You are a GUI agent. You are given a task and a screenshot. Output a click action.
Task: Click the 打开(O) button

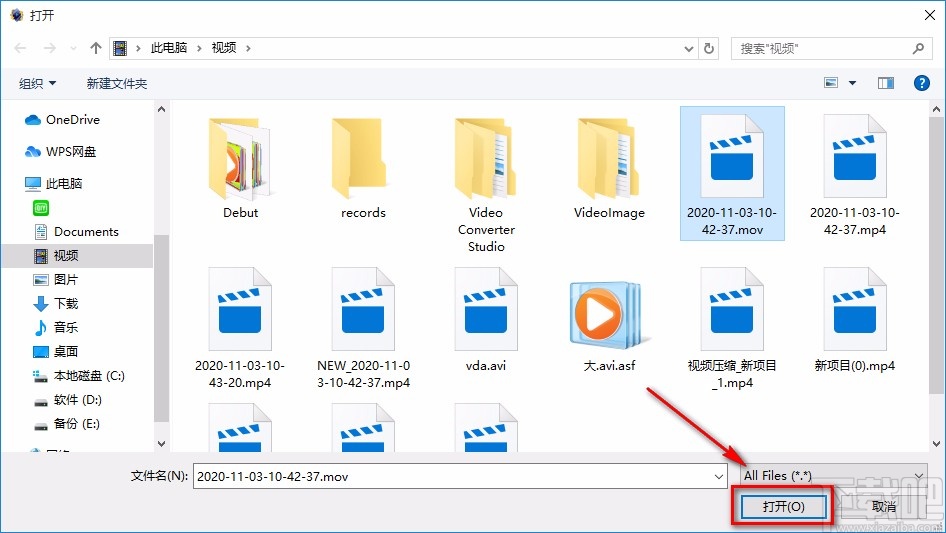point(783,506)
